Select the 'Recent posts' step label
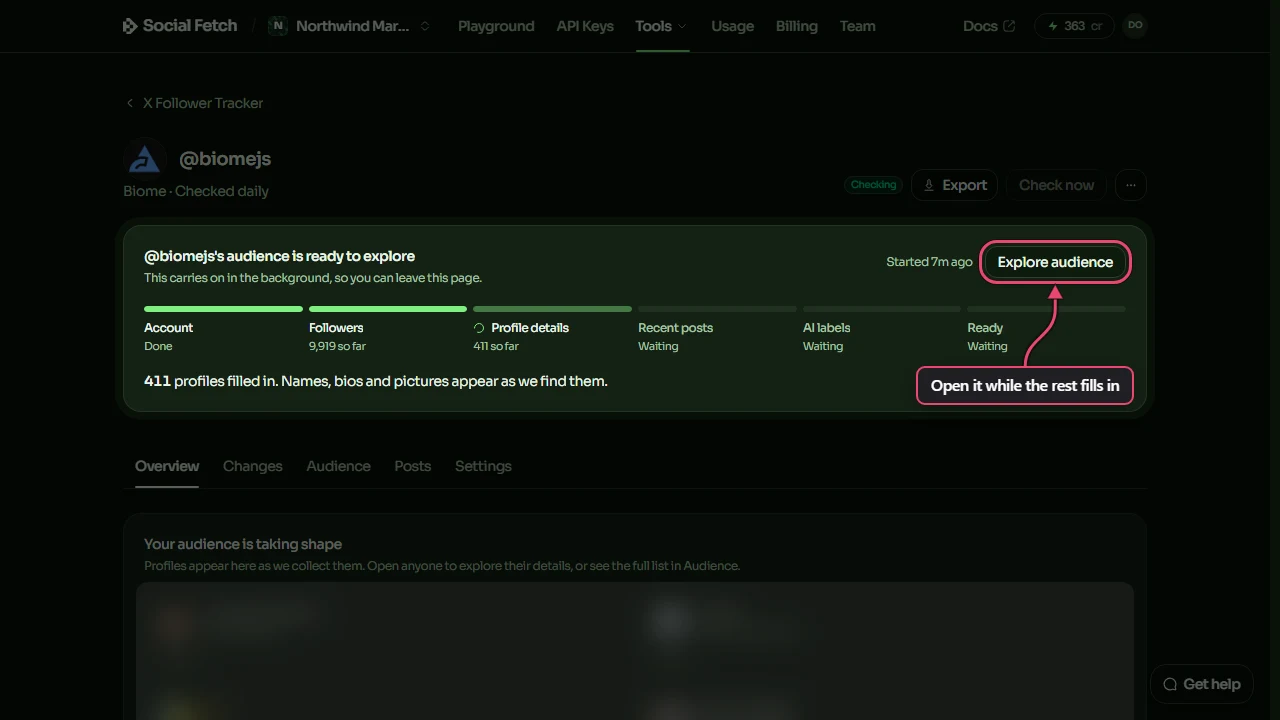The height and width of the screenshot is (720, 1280). tap(675, 328)
